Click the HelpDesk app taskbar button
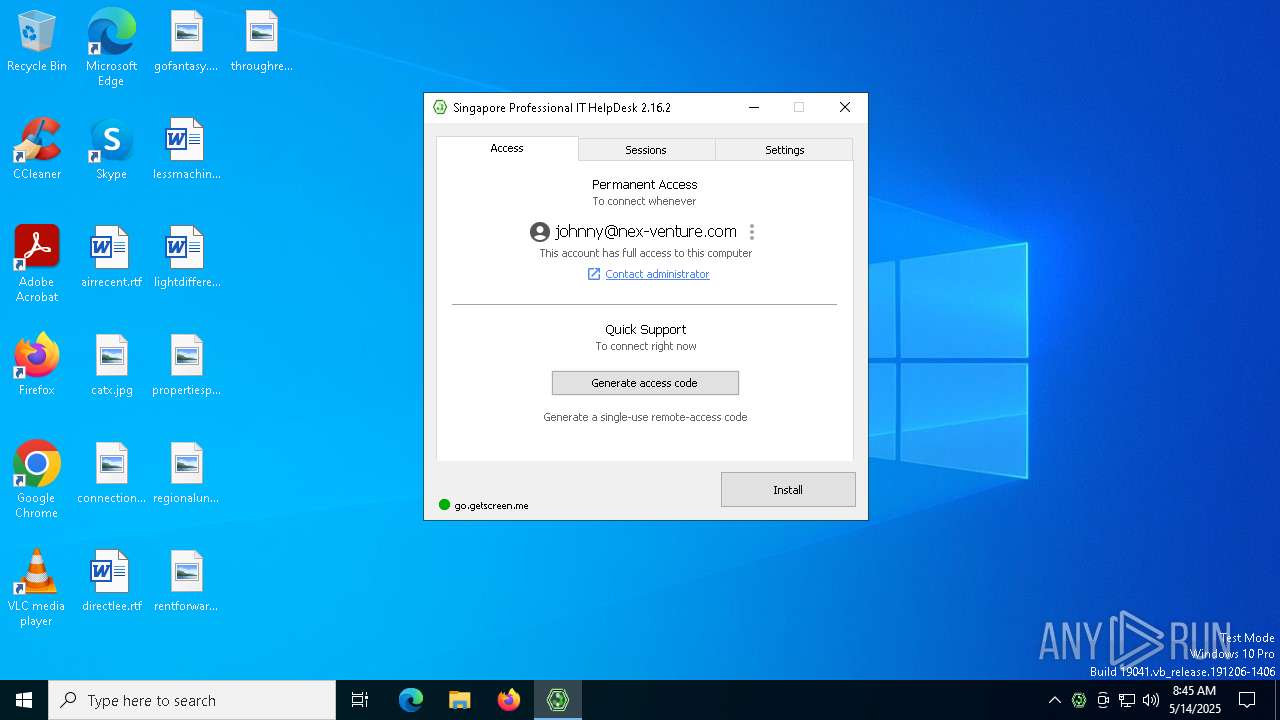Viewport: 1280px width, 720px height. point(558,700)
